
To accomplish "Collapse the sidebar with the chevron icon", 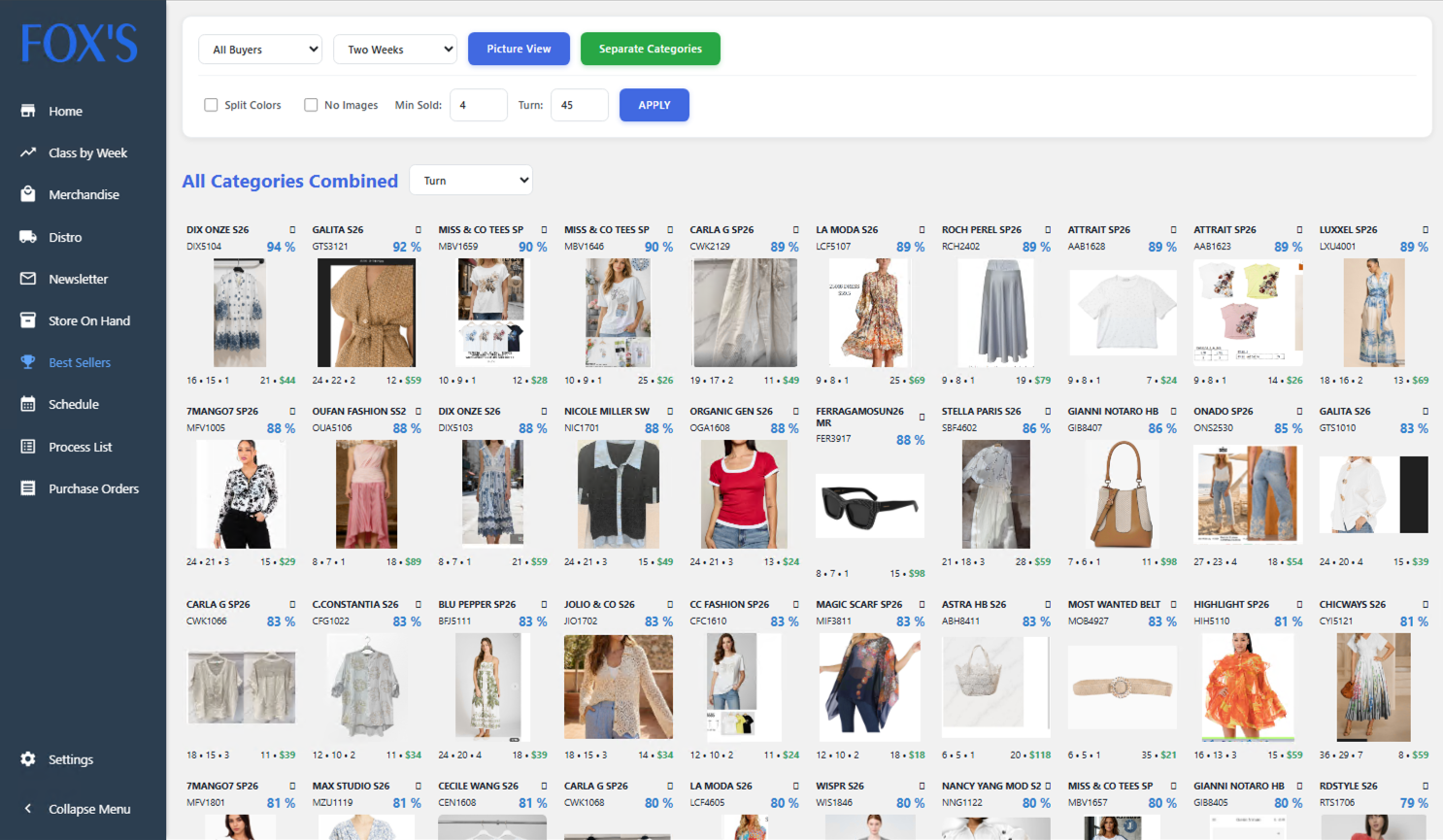I will [28, 809].
